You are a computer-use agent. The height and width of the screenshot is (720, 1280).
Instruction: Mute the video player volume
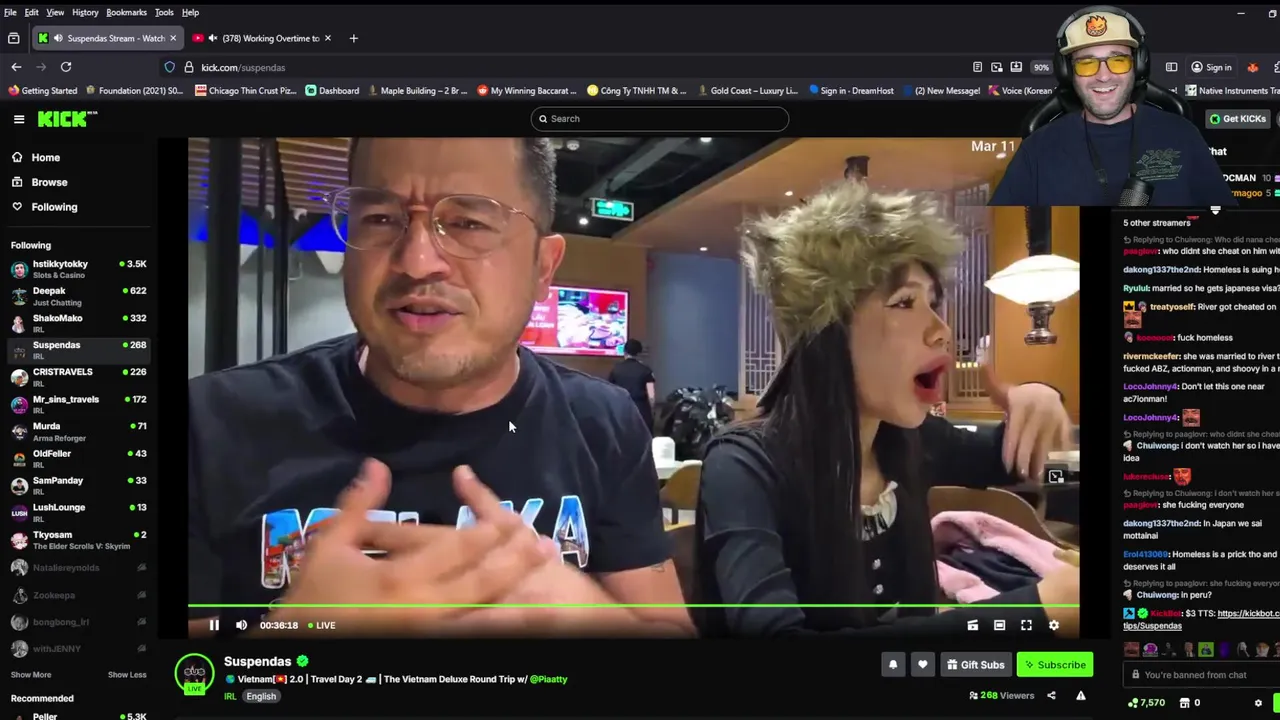241,625
